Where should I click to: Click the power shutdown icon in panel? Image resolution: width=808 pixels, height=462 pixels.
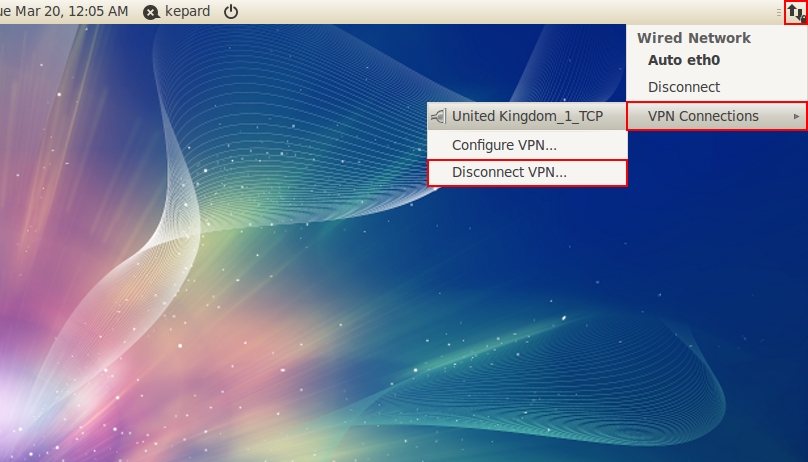click(x=231, y=11)
